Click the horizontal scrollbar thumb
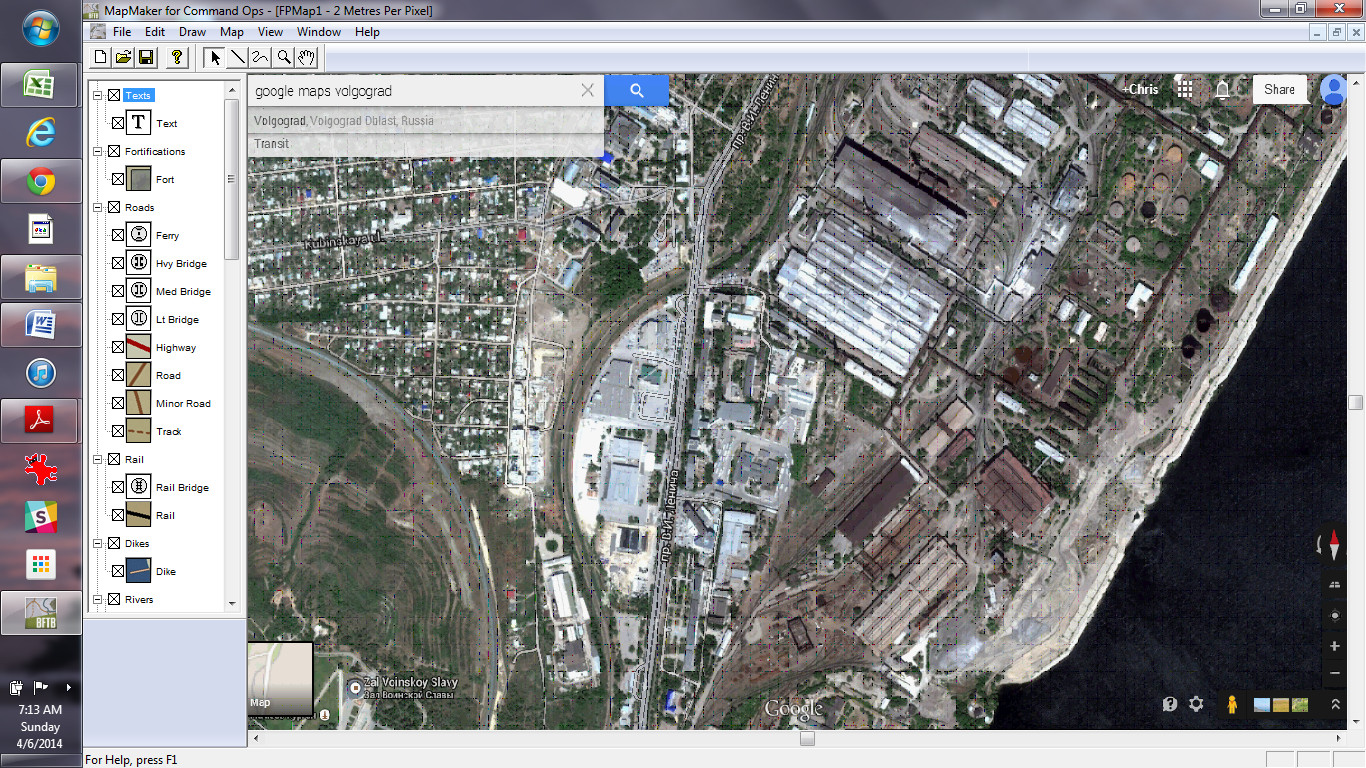The width and height of the screenshot is (1366, 768). [807, 738]
